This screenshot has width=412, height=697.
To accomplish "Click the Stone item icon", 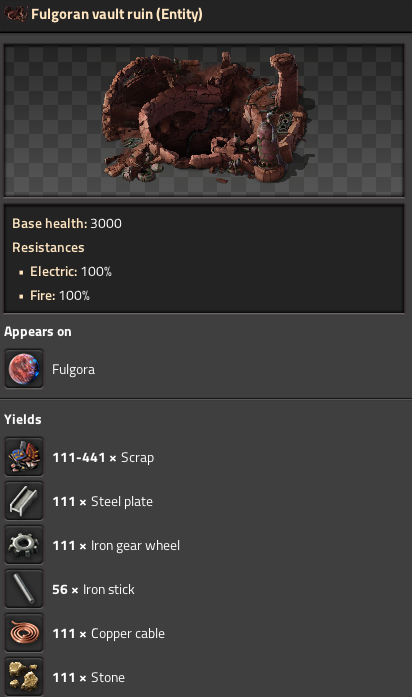I will pyautogui.click(x=24, y=677).
